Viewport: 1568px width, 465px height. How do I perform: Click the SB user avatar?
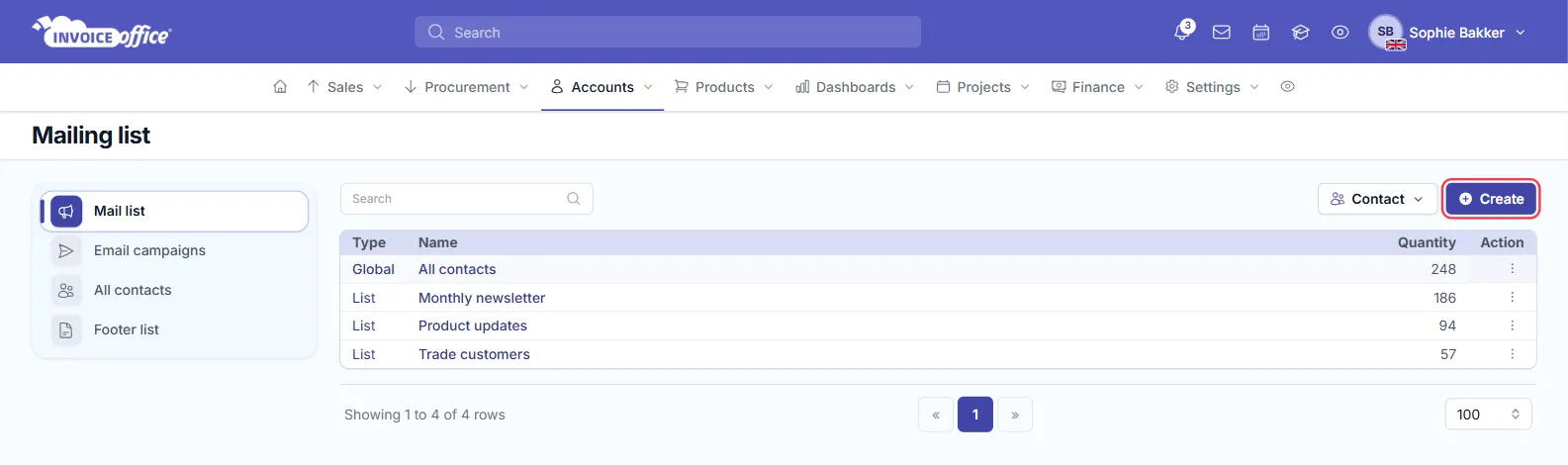tap(1386, 32)
